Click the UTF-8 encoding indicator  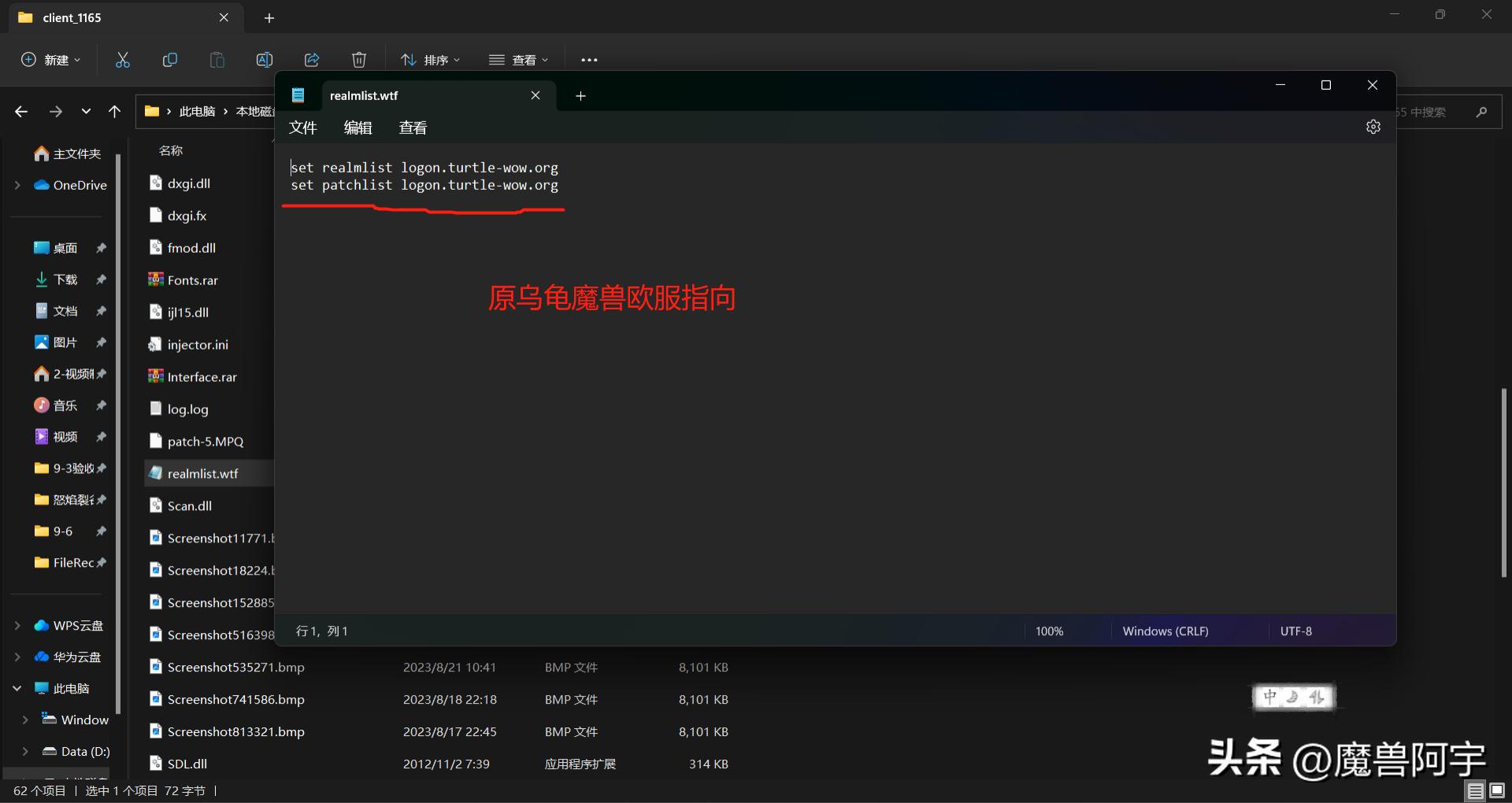point(1296,631)
